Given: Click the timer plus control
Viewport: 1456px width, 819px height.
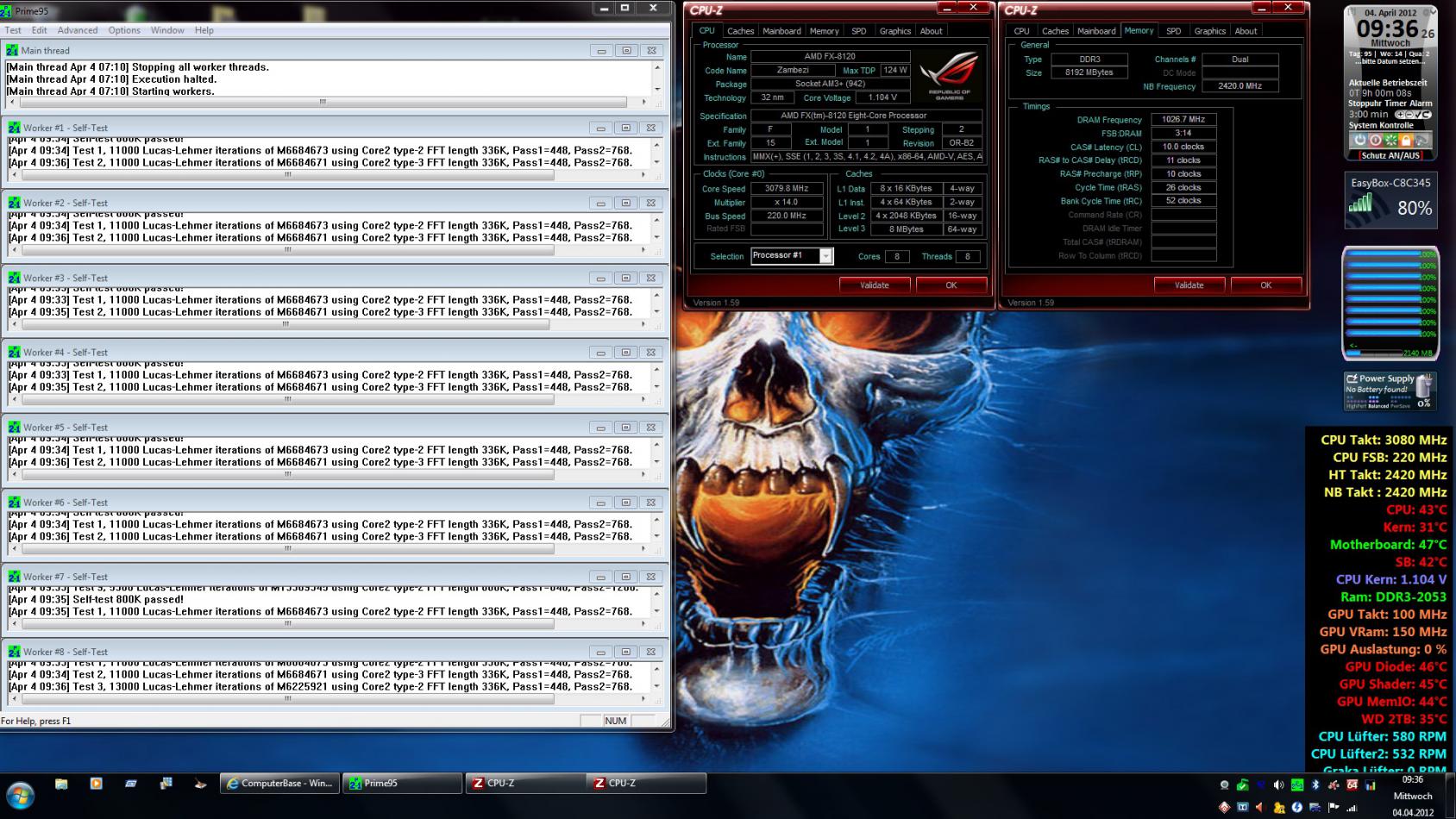Looking at the screenshot, I should click(1400, 115).
